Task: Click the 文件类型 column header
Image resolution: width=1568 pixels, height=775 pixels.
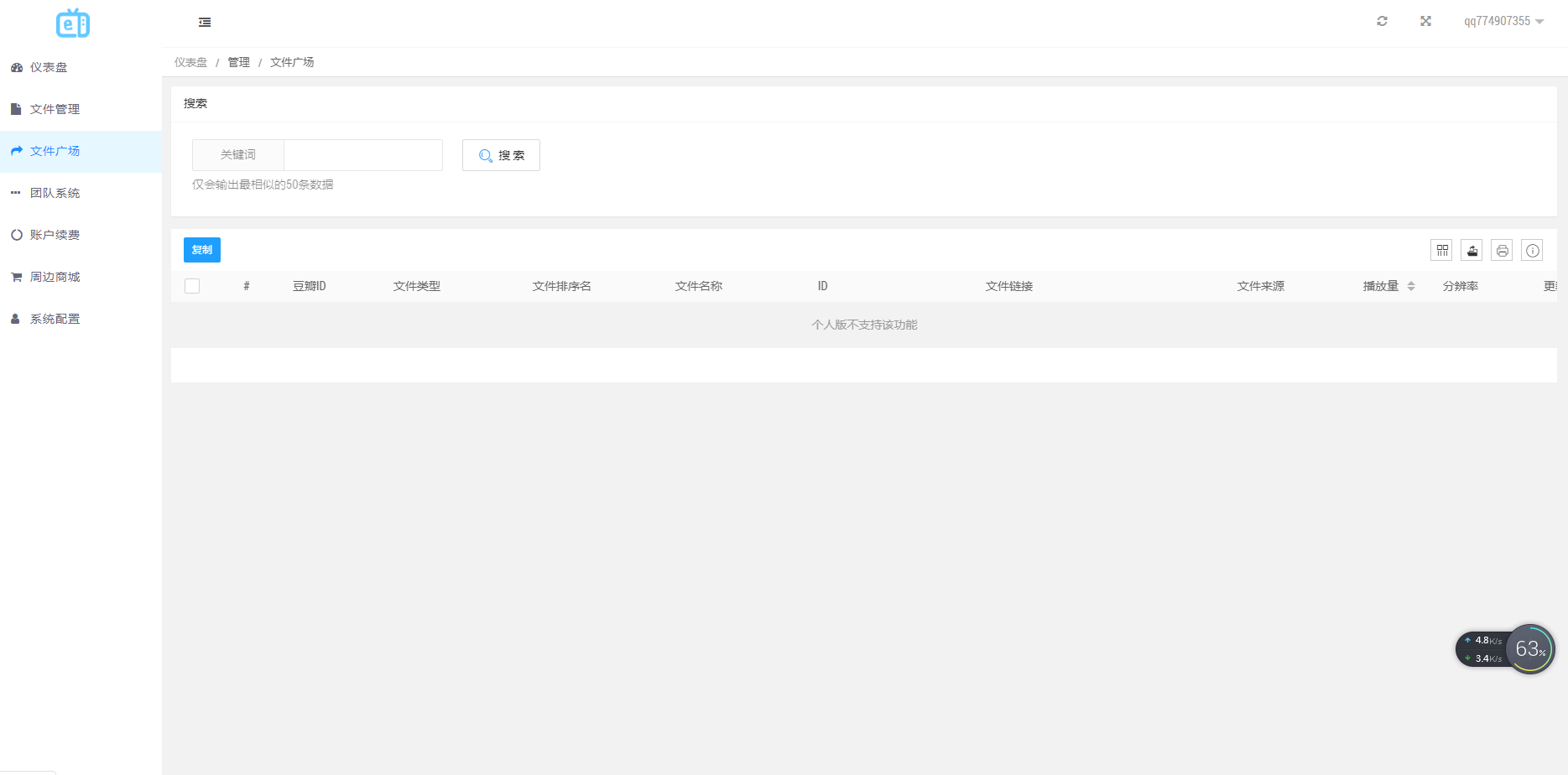Action: click(417, 286)
